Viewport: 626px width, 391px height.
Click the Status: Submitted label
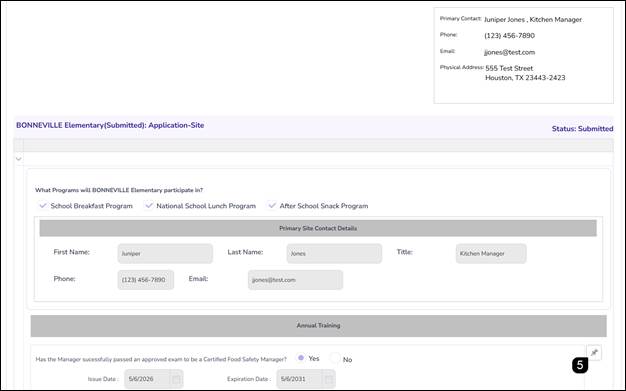click(582, 129)
